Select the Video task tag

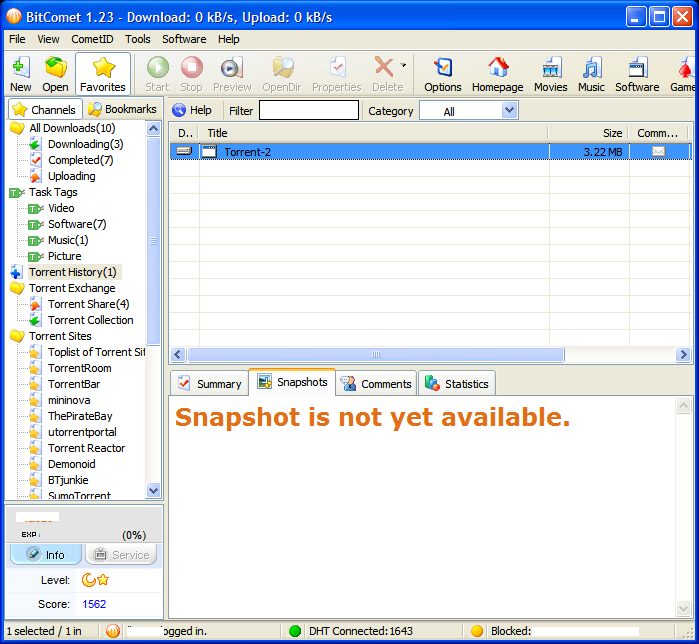[x=61, y=208]
